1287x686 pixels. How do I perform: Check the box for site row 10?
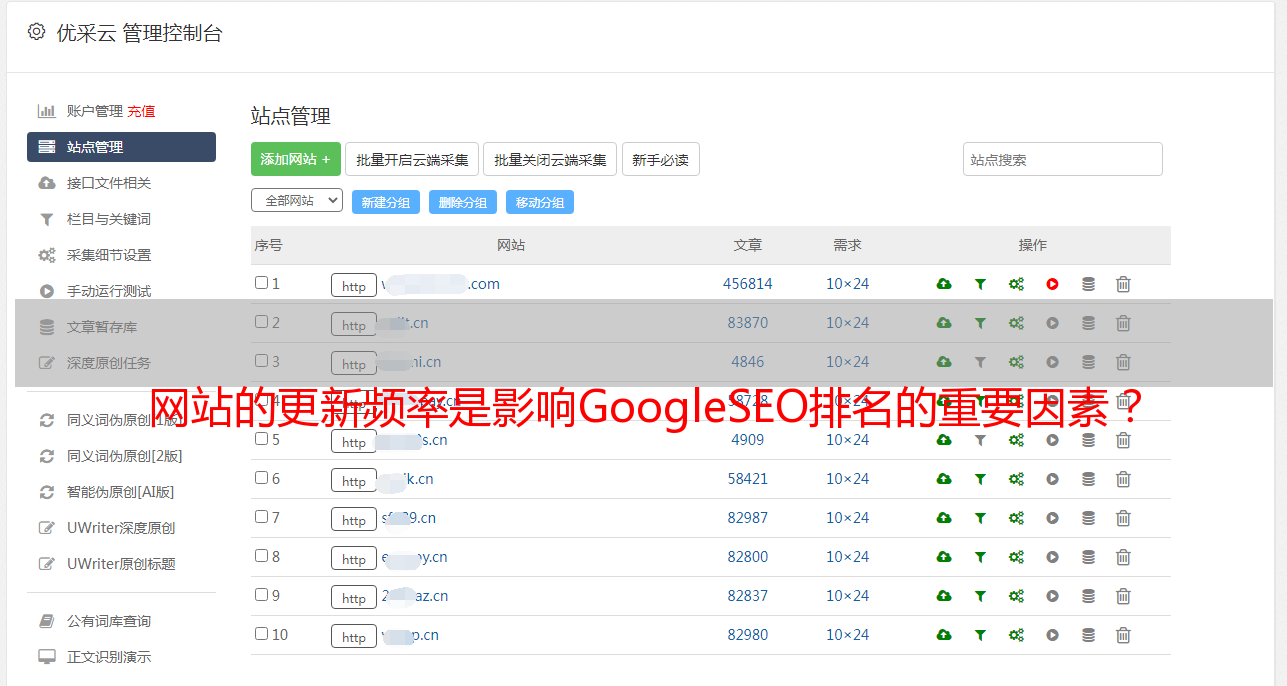(261, 634)
